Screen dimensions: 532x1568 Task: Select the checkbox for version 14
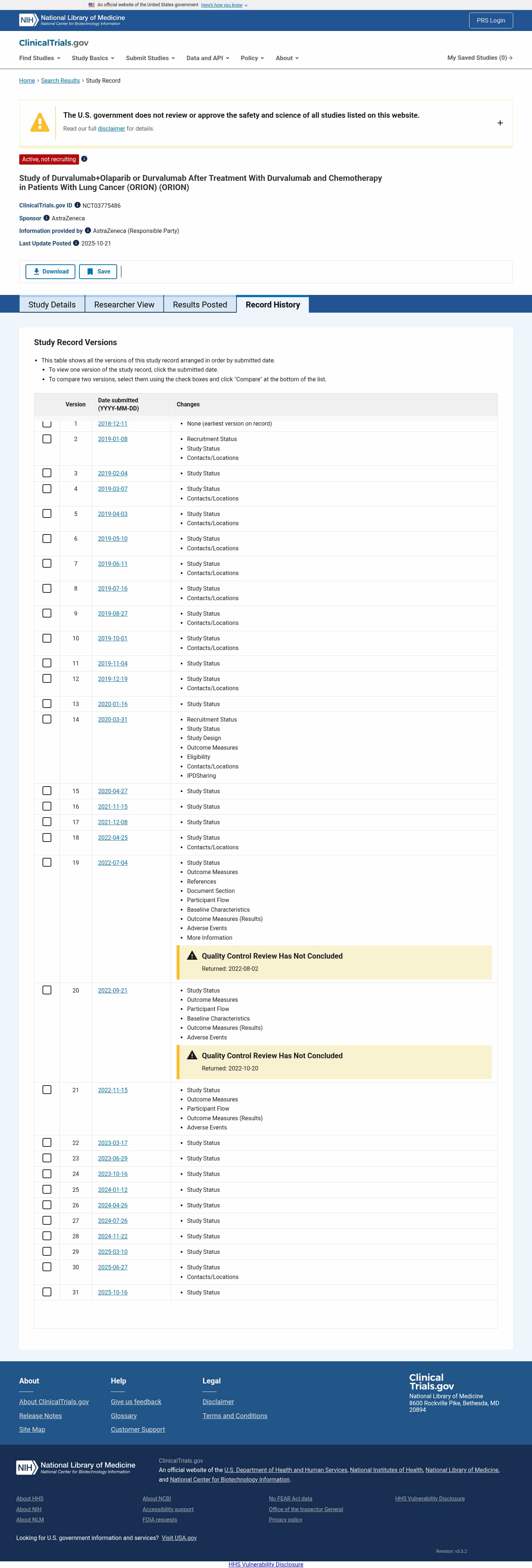47,719
